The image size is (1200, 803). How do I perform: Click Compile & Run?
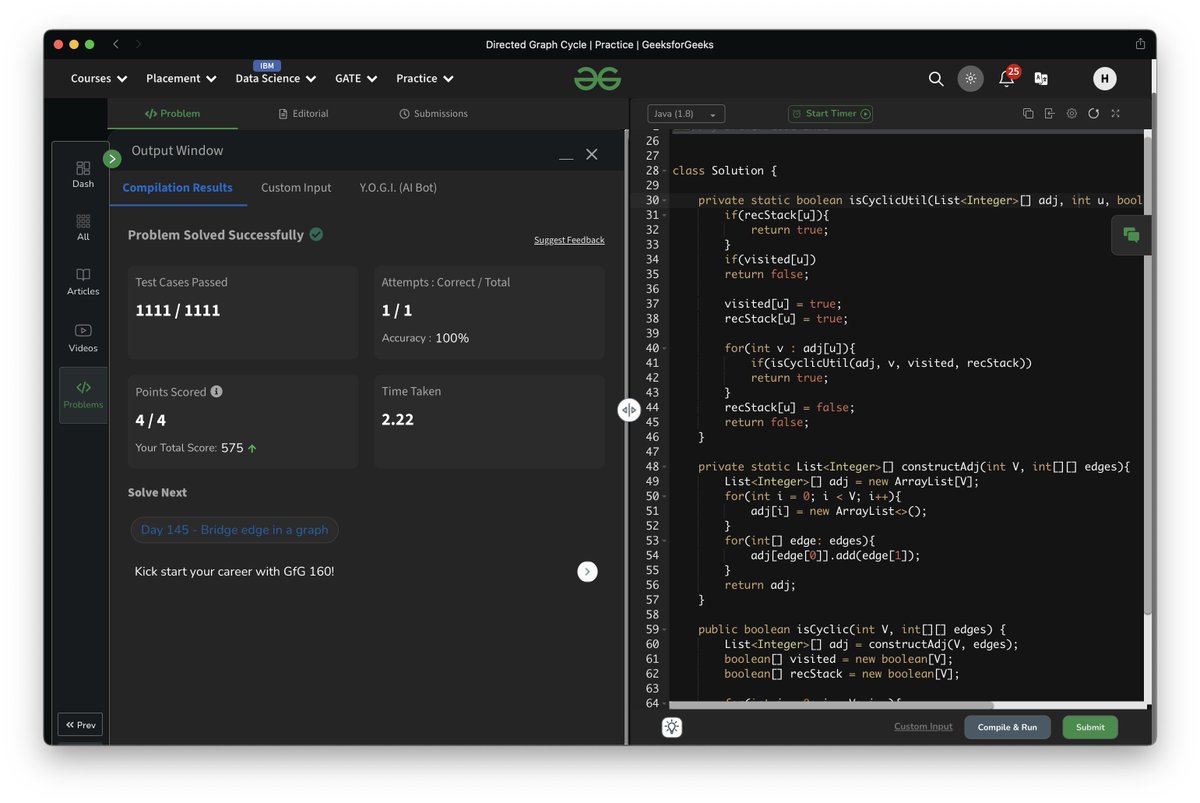pyautogui.click(x=1007, y=727)
